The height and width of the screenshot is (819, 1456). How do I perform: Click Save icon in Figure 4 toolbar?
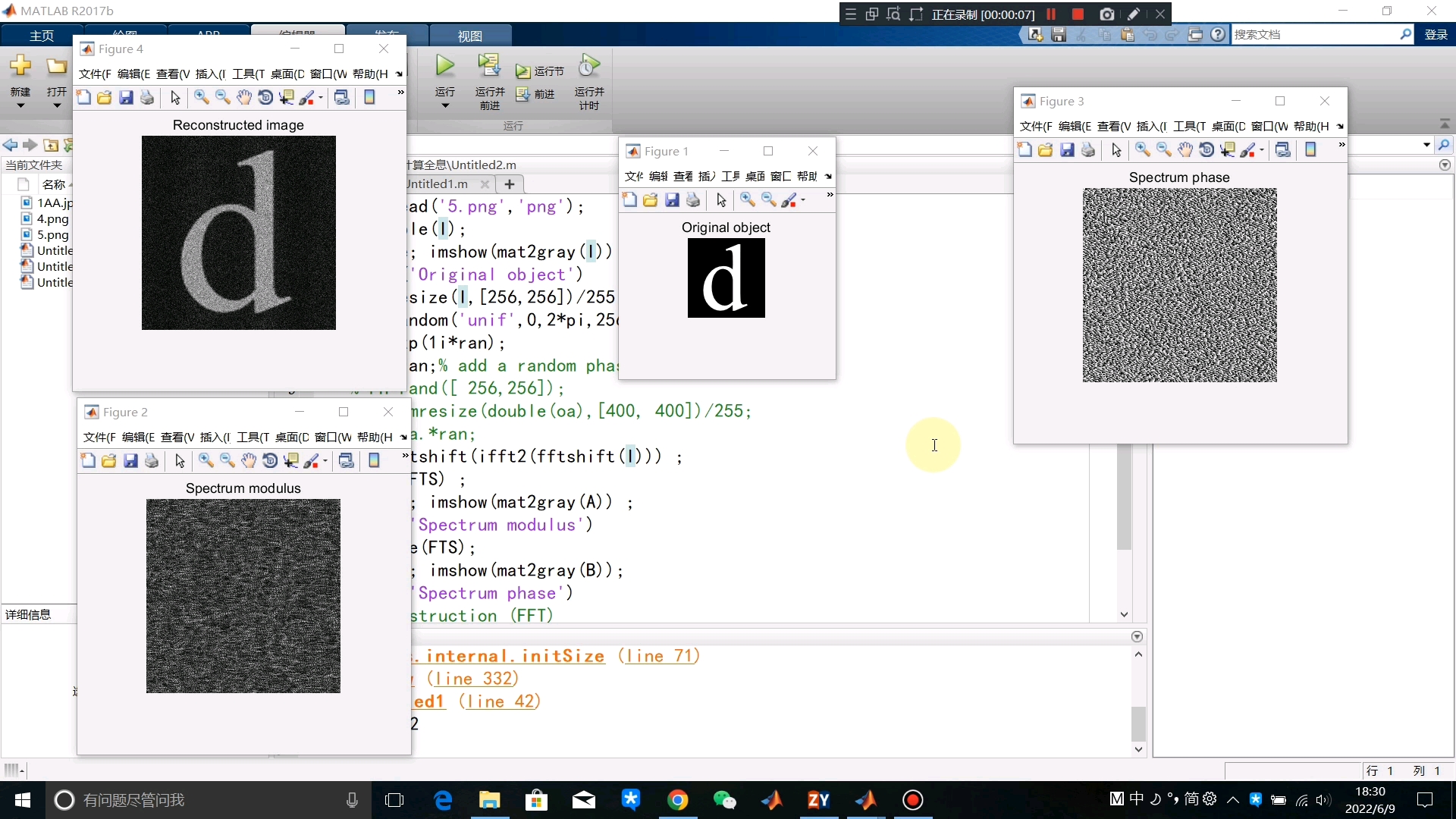point(126,97)
